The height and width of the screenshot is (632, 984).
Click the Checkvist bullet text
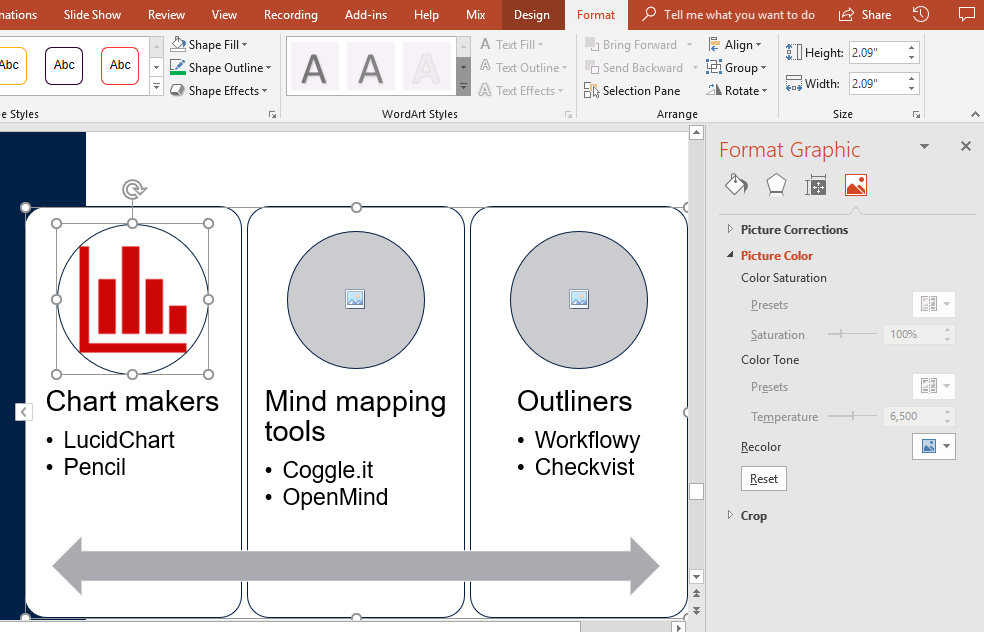(x=584, y=467)
